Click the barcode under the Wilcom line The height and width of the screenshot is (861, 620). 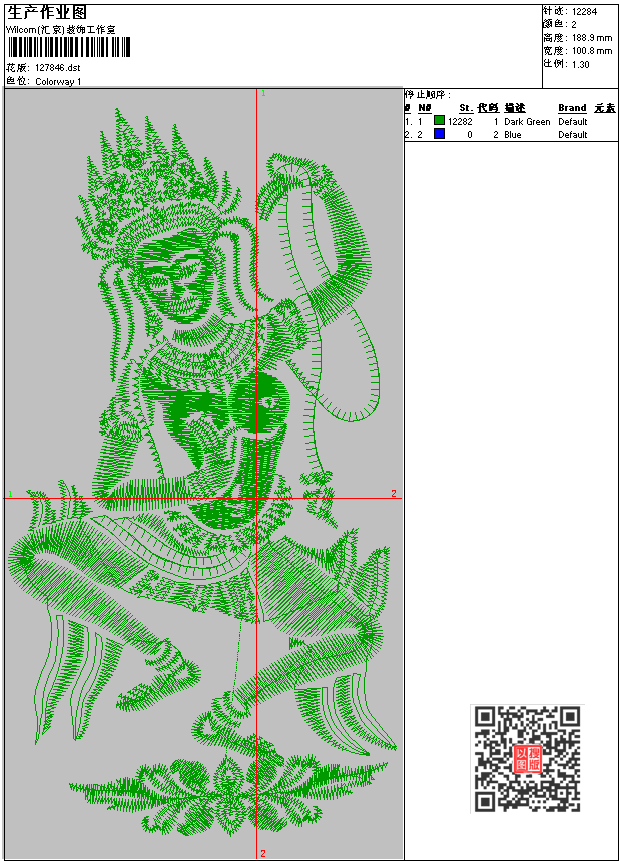tap(69, 47)
